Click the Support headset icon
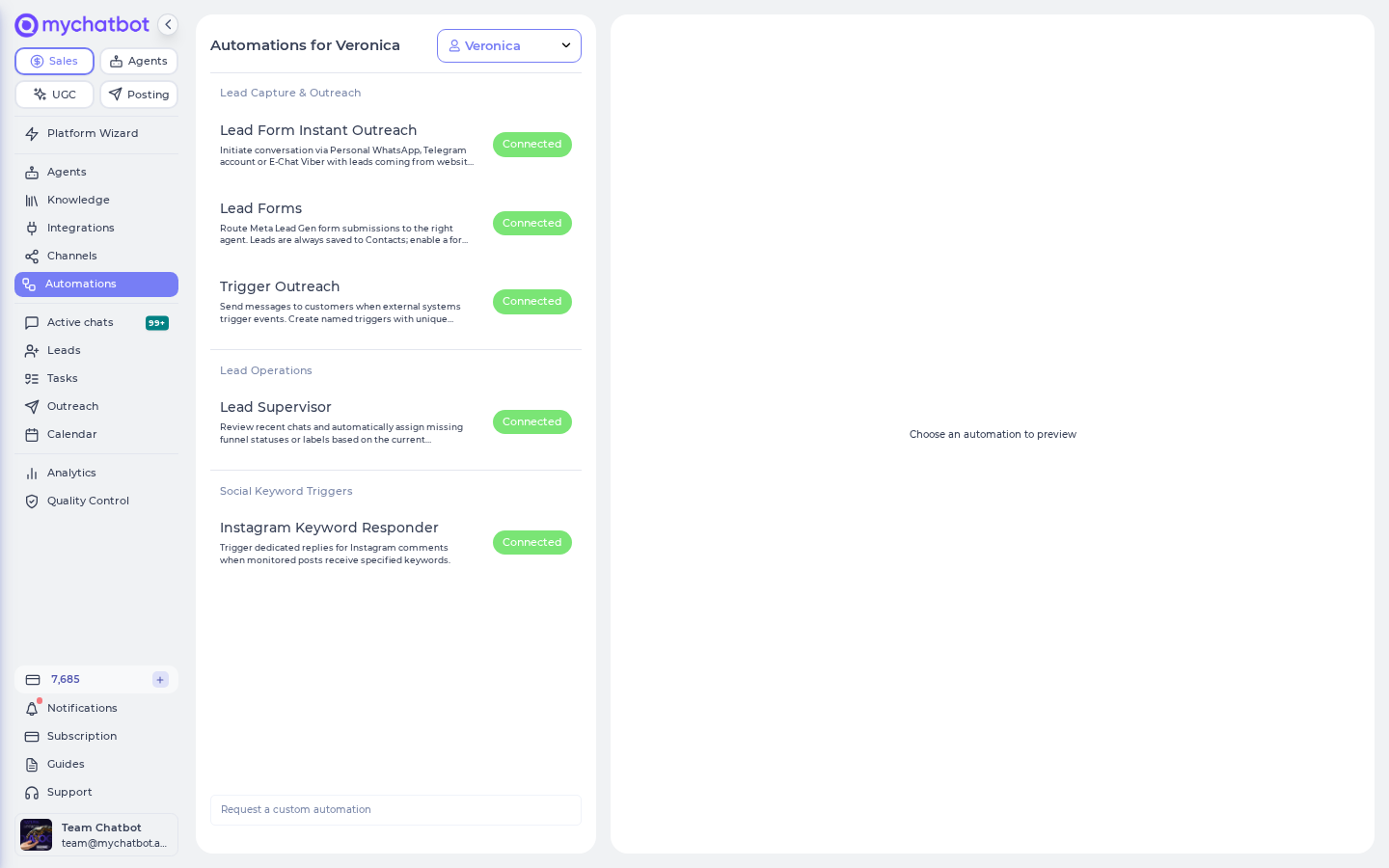The image size is (1389, 868). [x=32, y=793]
